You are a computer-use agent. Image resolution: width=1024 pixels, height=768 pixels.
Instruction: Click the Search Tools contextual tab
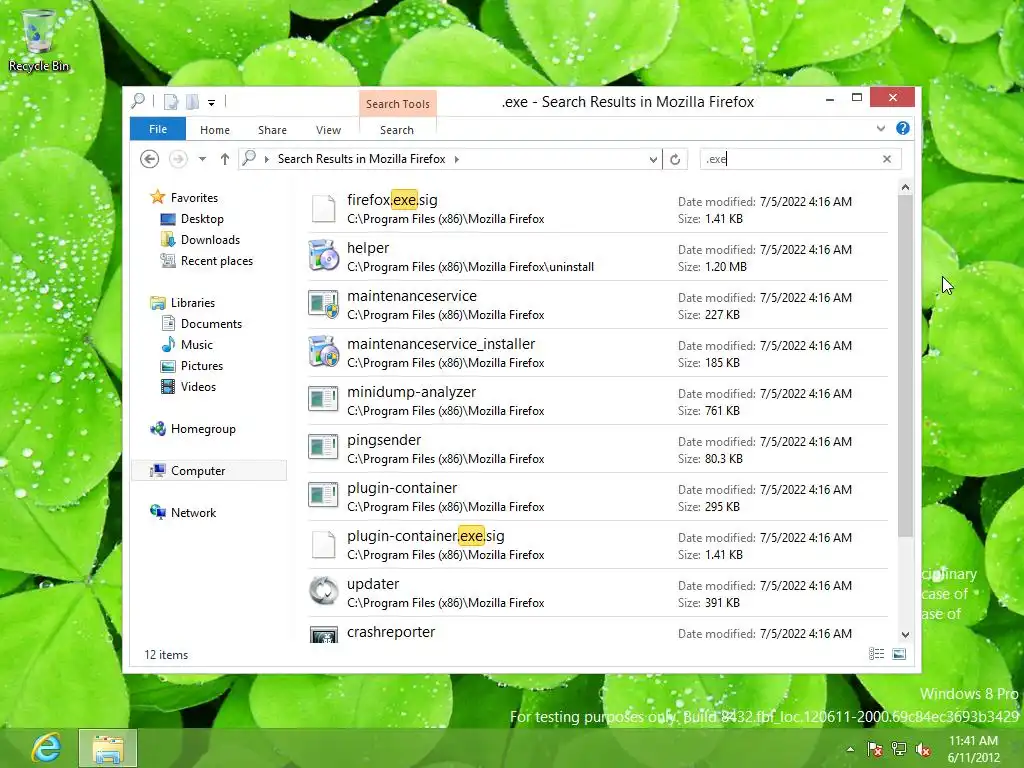[398, 104]
